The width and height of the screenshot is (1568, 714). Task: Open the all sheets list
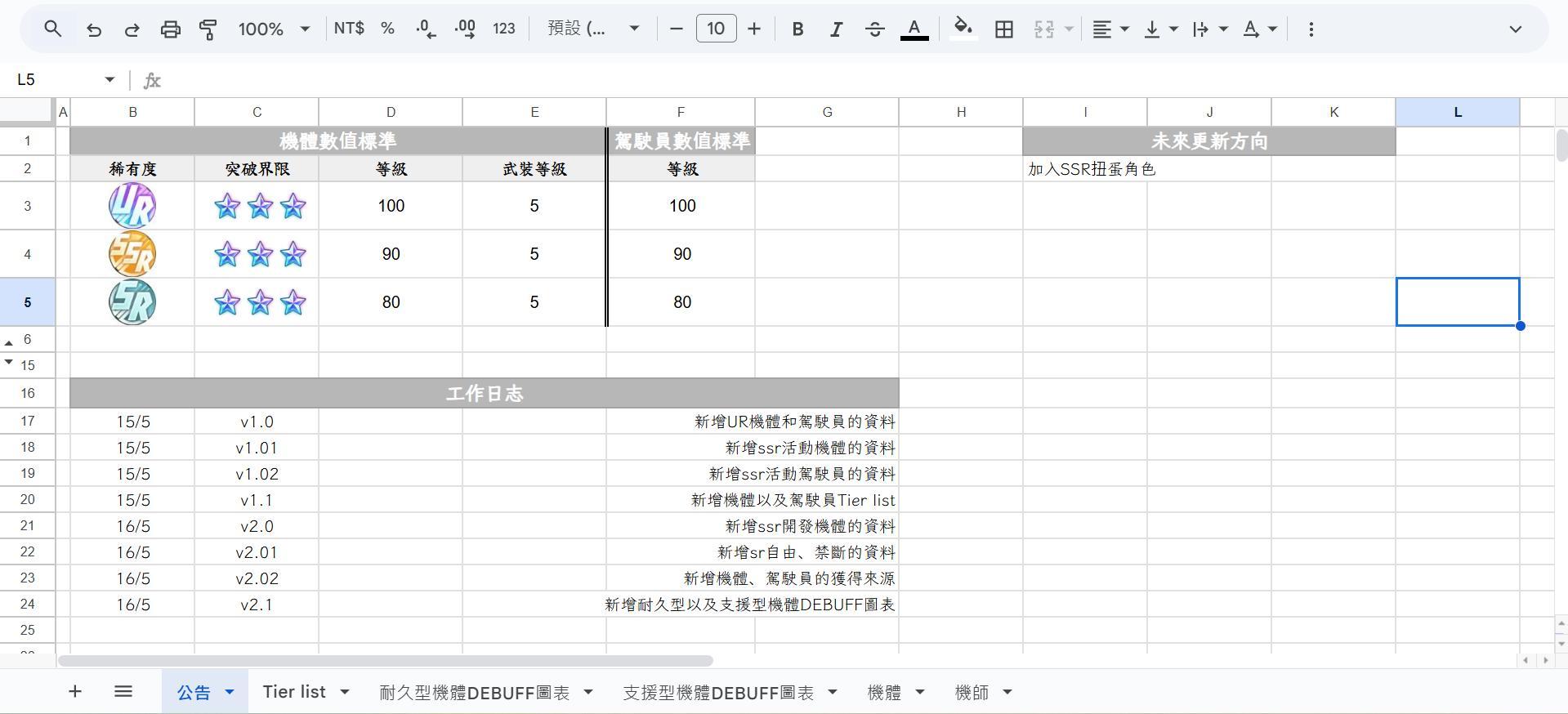[x=123, y=692]
